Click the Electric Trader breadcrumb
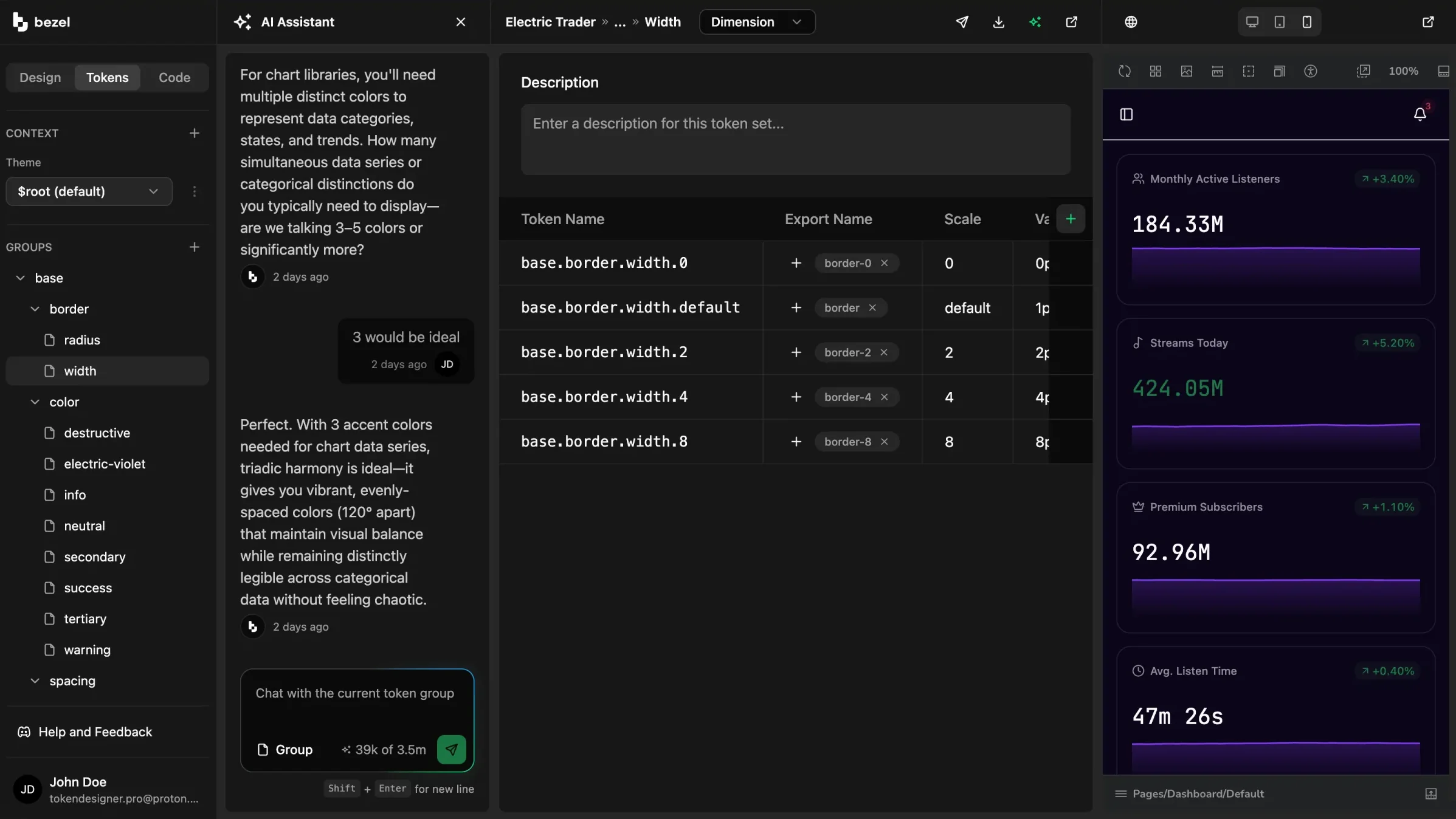Image resolution: width=1456 pixels, height=819 pixels. pyautogui.click(x=550, y=22)
